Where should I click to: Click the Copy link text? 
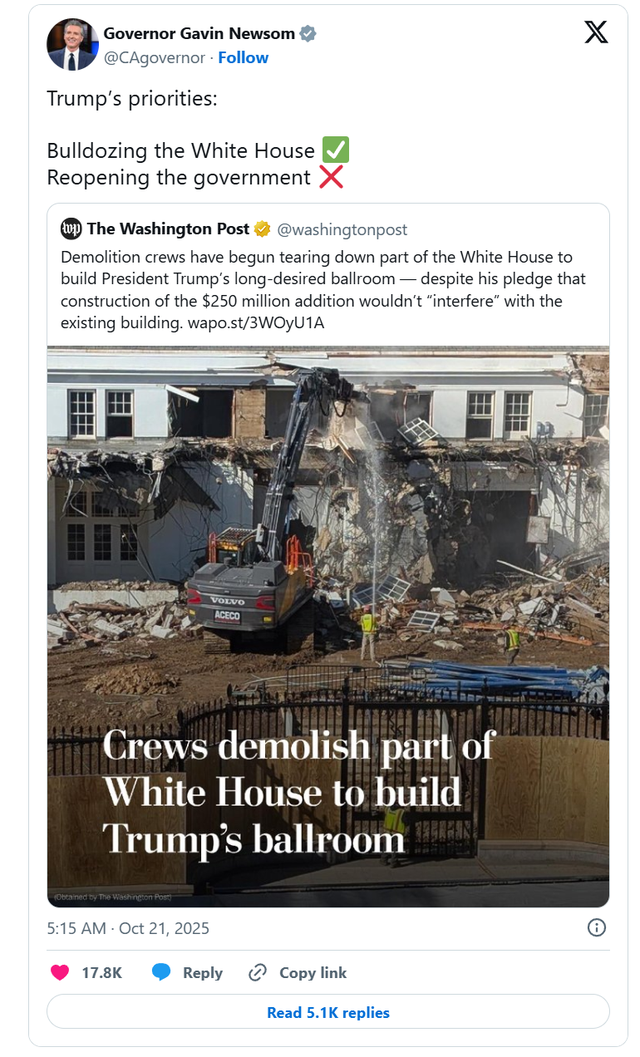pyautogui.click(x=313, y=973)
